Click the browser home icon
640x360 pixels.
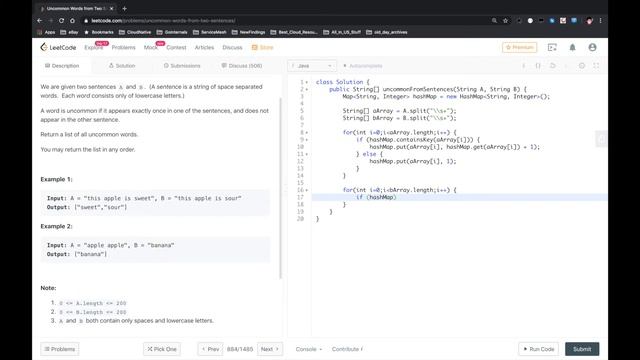72,20
